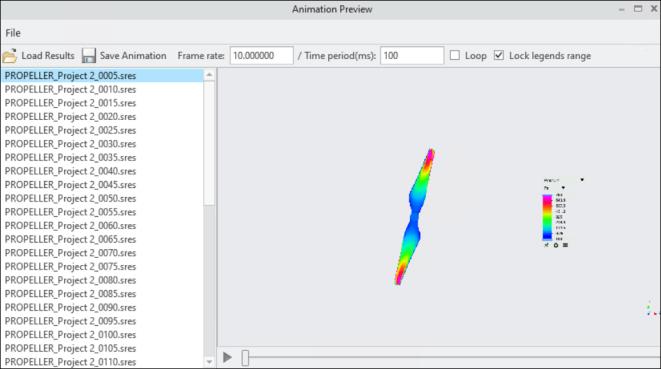Viewport: 661px width, 369px height.
Task: Select PROPELLER_Project 2_0090.sres
Action: [x=102, y=307]
